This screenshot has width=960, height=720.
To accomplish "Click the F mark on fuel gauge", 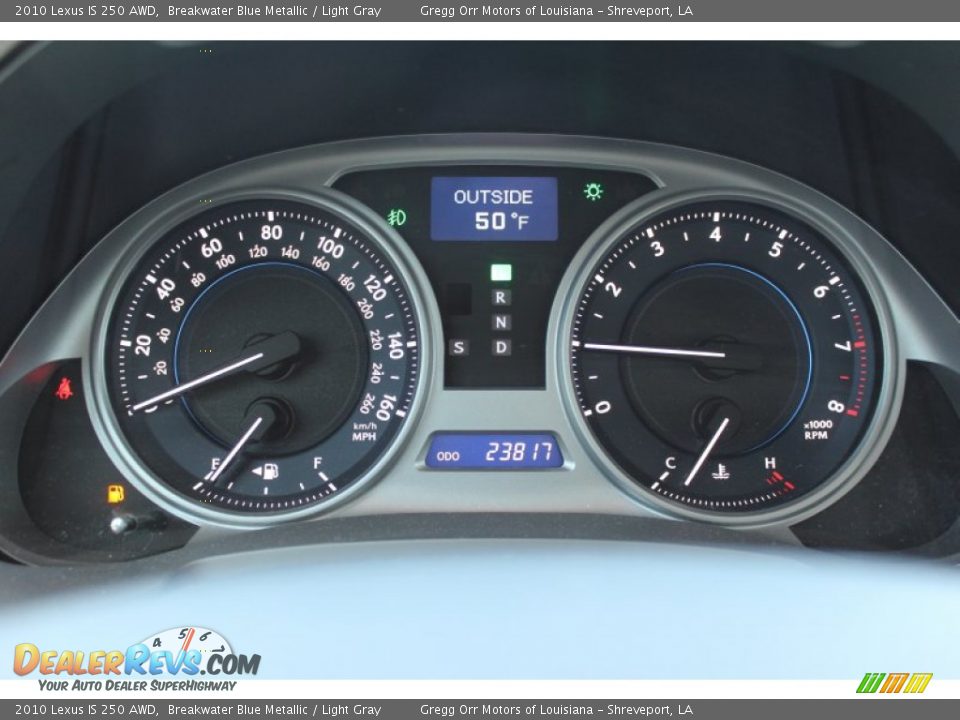I will coord(317,463).
